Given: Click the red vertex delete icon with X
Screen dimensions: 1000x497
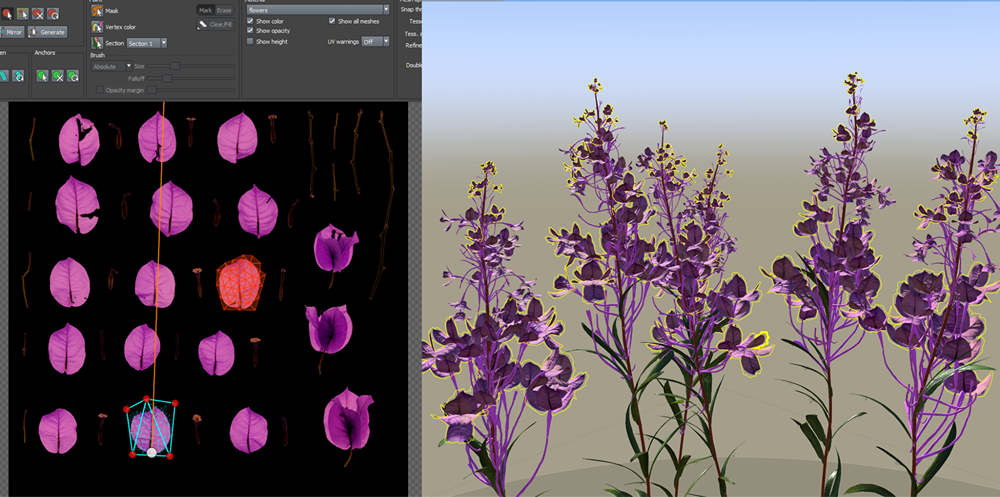Looking at the screenshot, I should (x=38, y=14).
